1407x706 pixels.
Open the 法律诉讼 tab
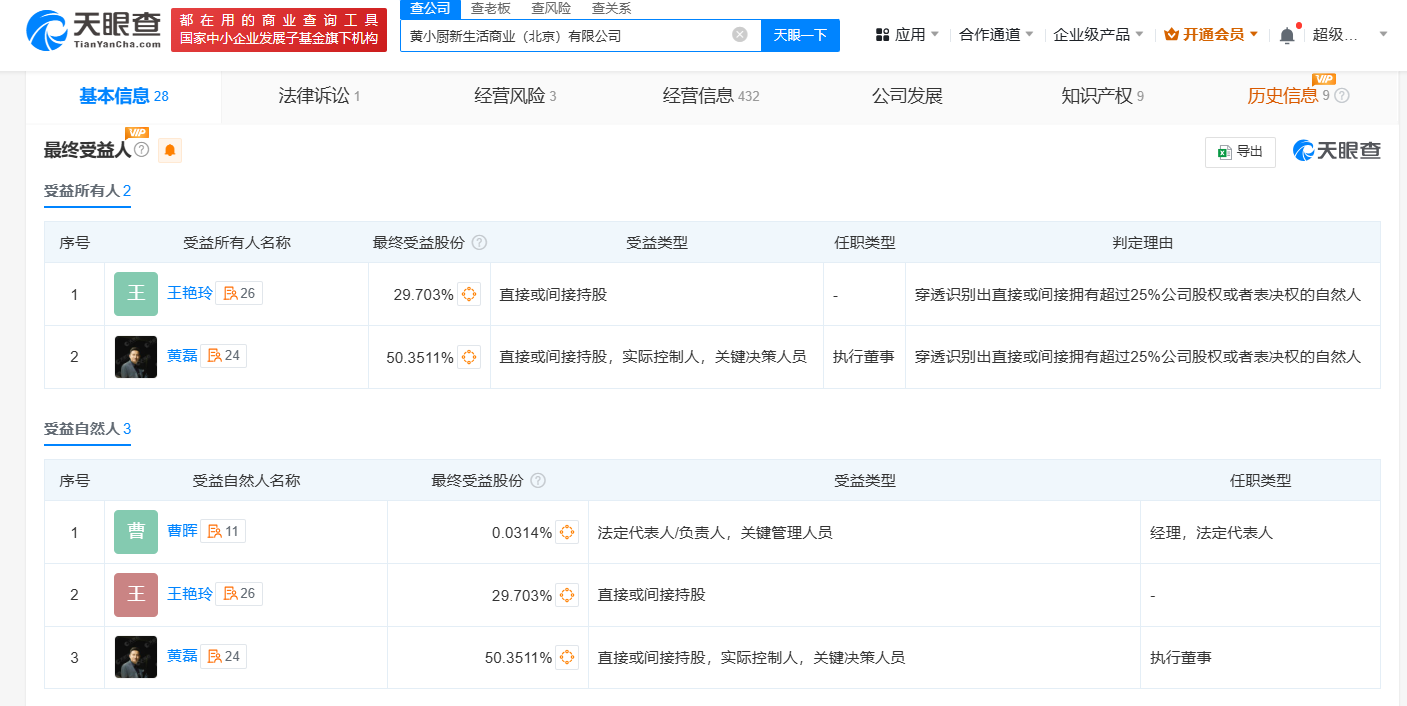(319, 96)
